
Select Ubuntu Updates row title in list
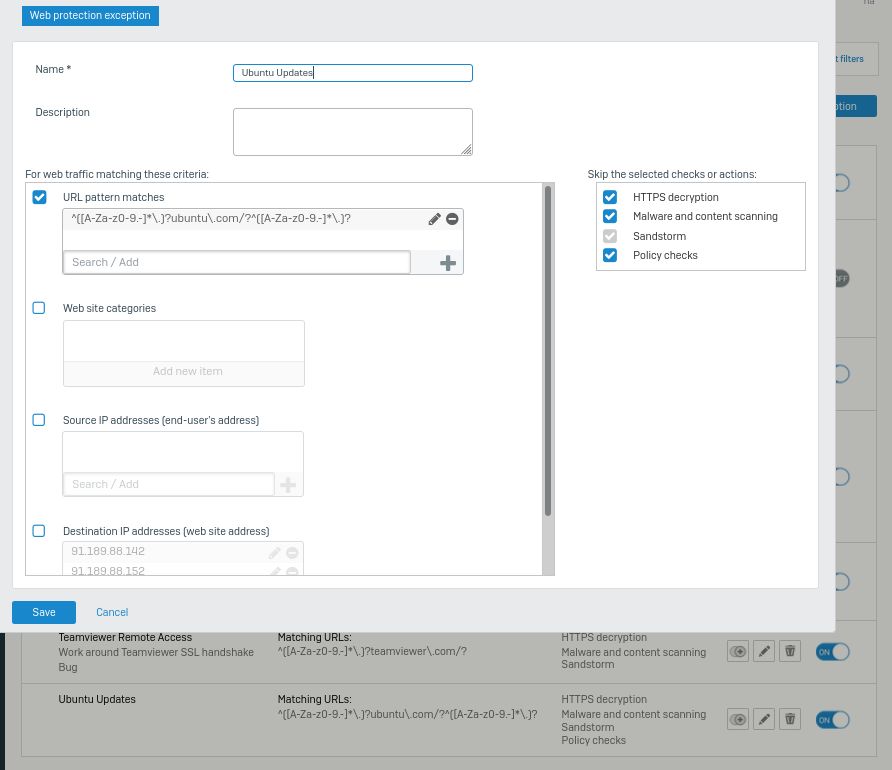coord(97,699)
